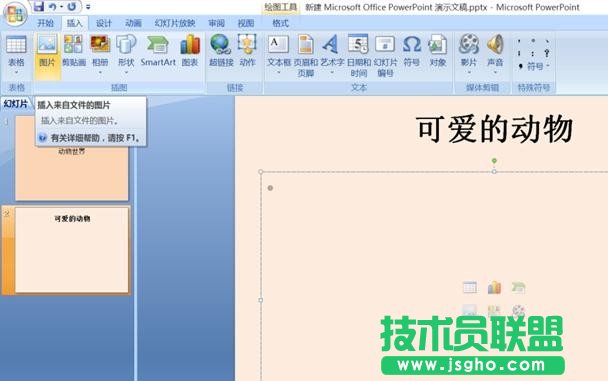This screenshot has width=608, height=381.
Task: Open the 审阅 ribbon tab
Action: 216,23
